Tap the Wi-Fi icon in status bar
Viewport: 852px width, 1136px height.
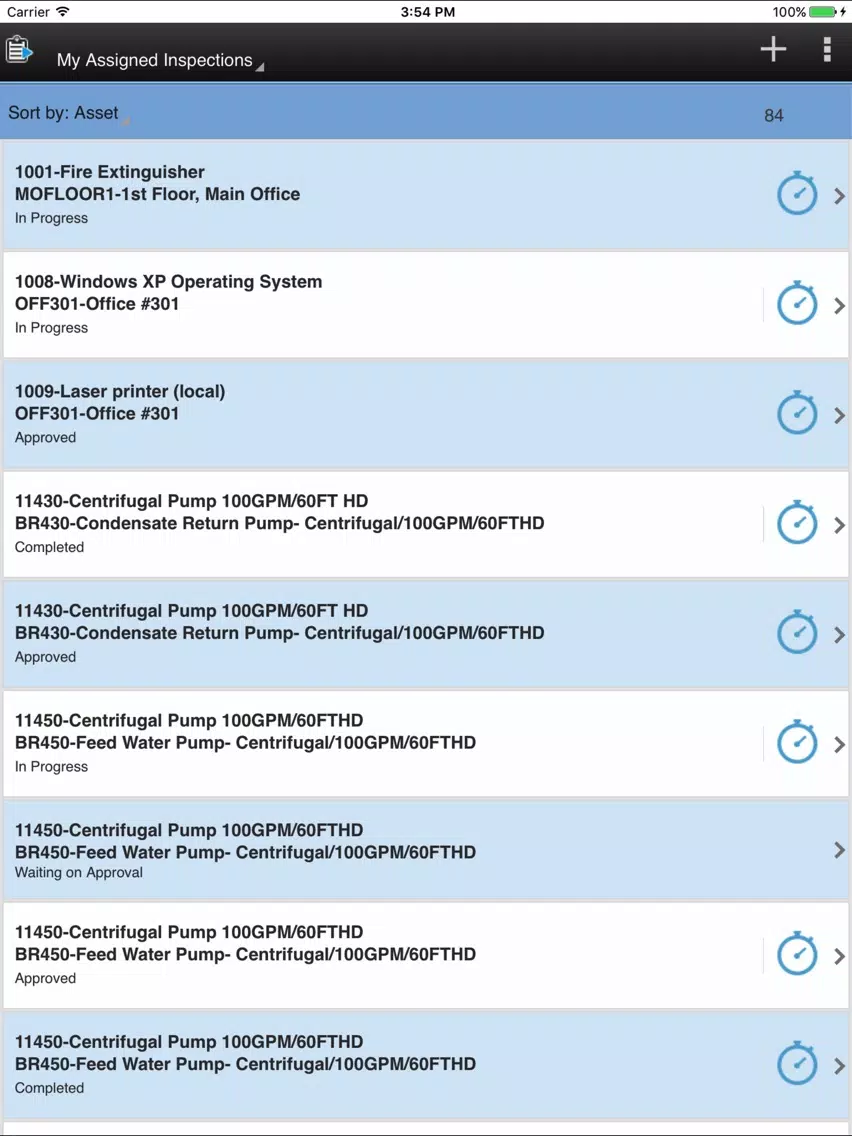point(63,12)
